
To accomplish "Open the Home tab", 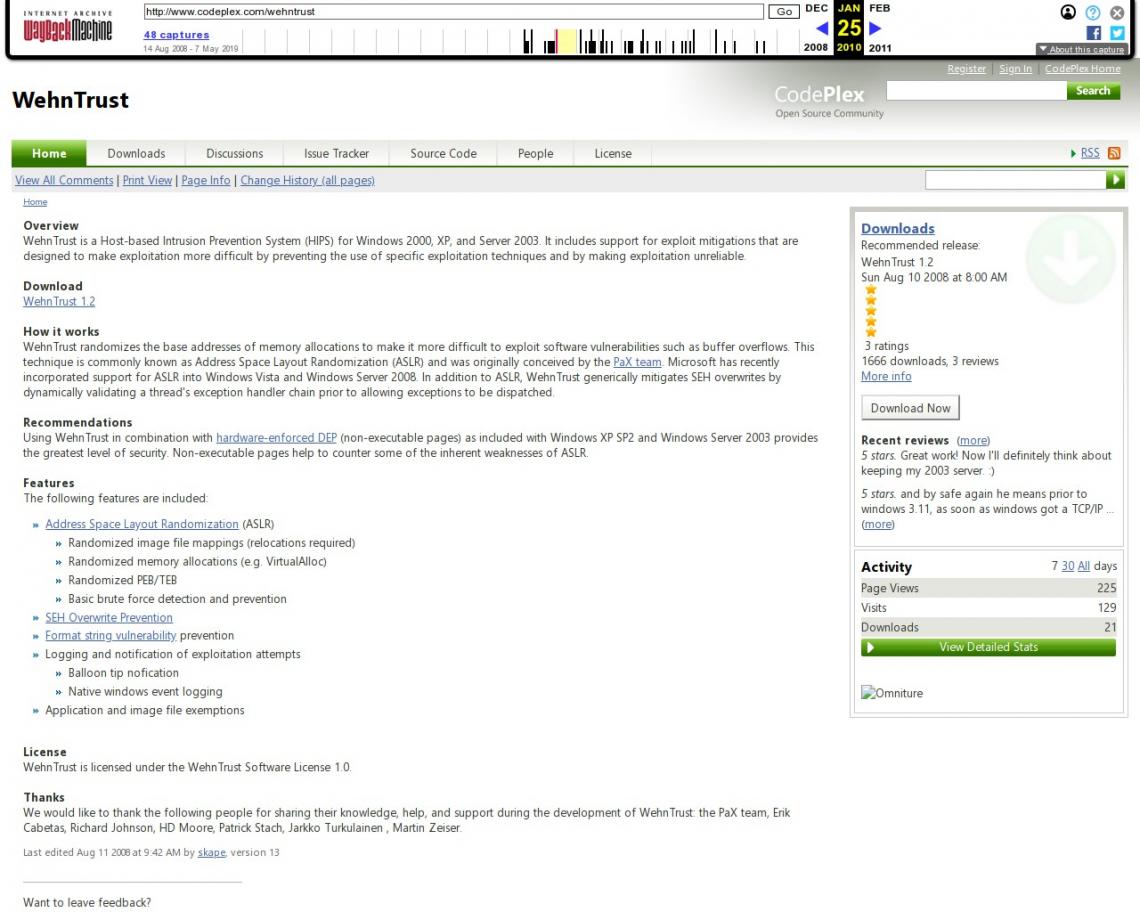I will (49, 153).
